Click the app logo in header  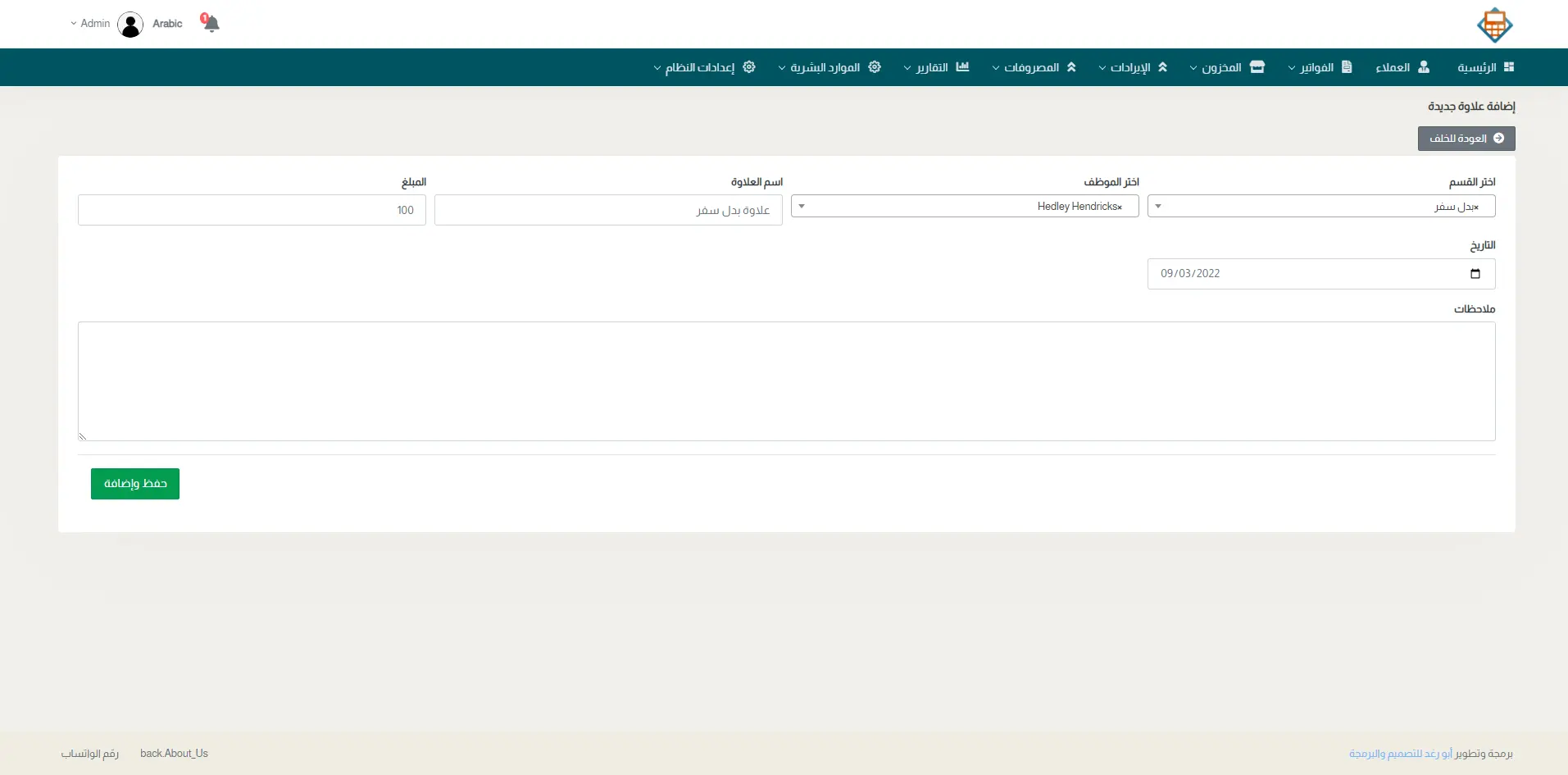pos(1494,25)
